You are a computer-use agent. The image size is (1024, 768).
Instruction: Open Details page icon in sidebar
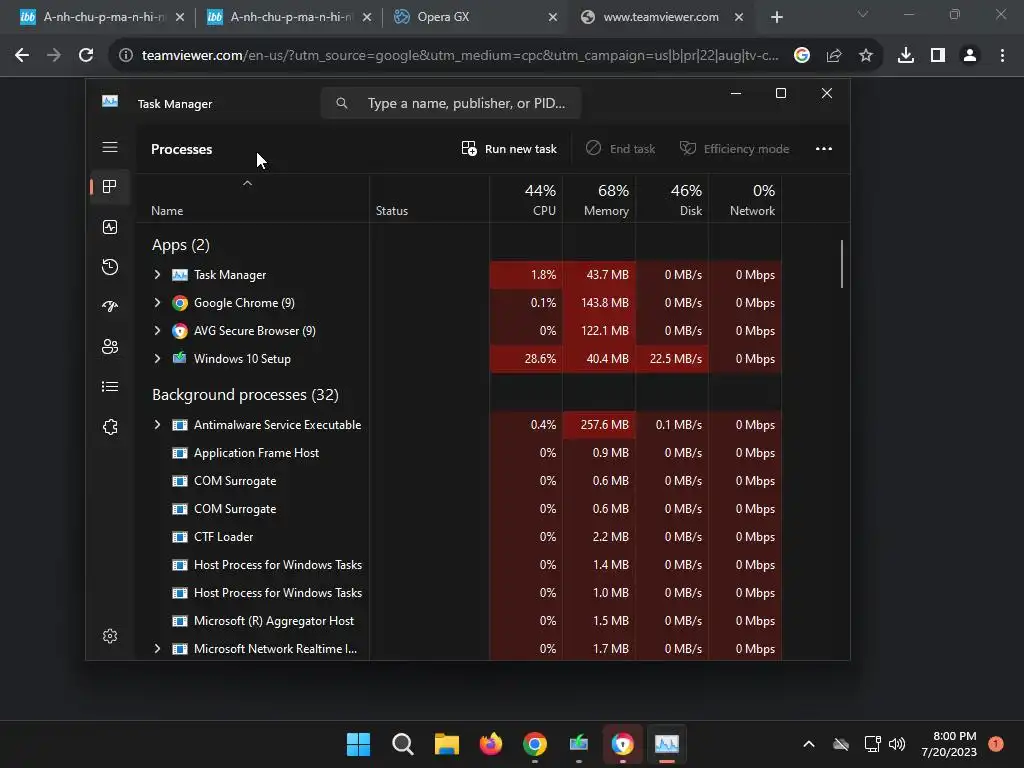pos(110,387)
